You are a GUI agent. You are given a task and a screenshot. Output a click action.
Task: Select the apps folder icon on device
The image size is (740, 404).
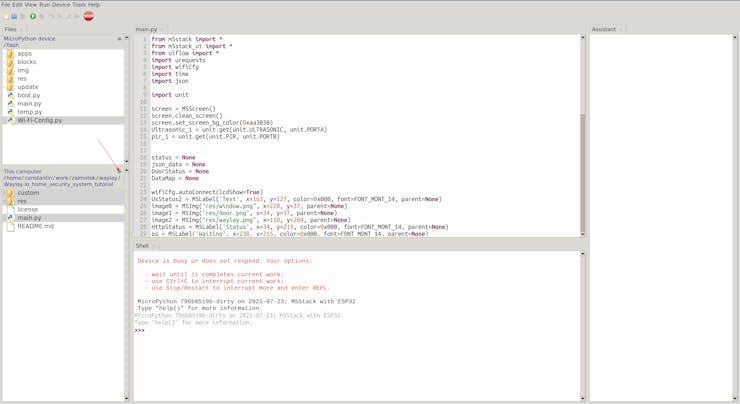[x=10, y=54]
